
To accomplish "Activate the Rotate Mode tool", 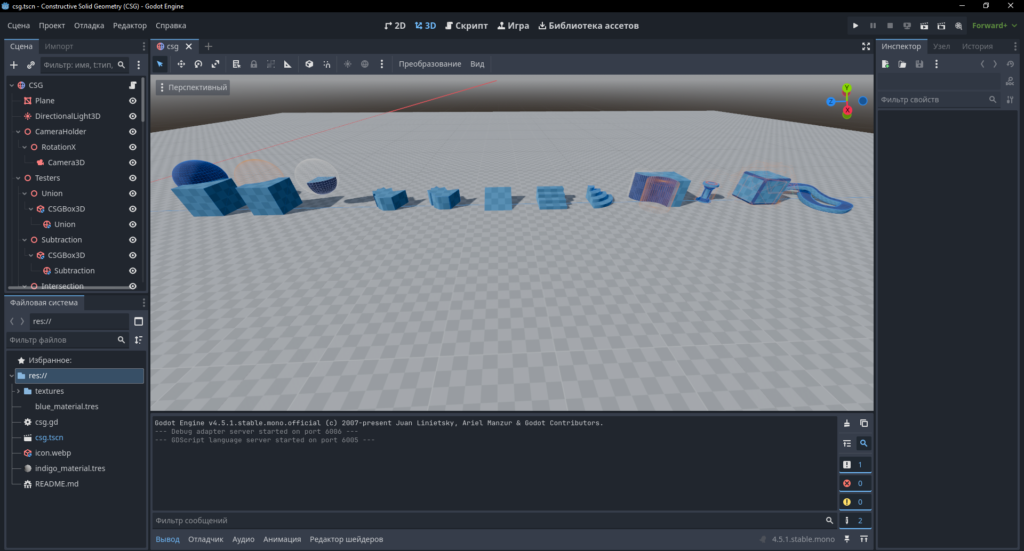I will click(x=198, y=64).
